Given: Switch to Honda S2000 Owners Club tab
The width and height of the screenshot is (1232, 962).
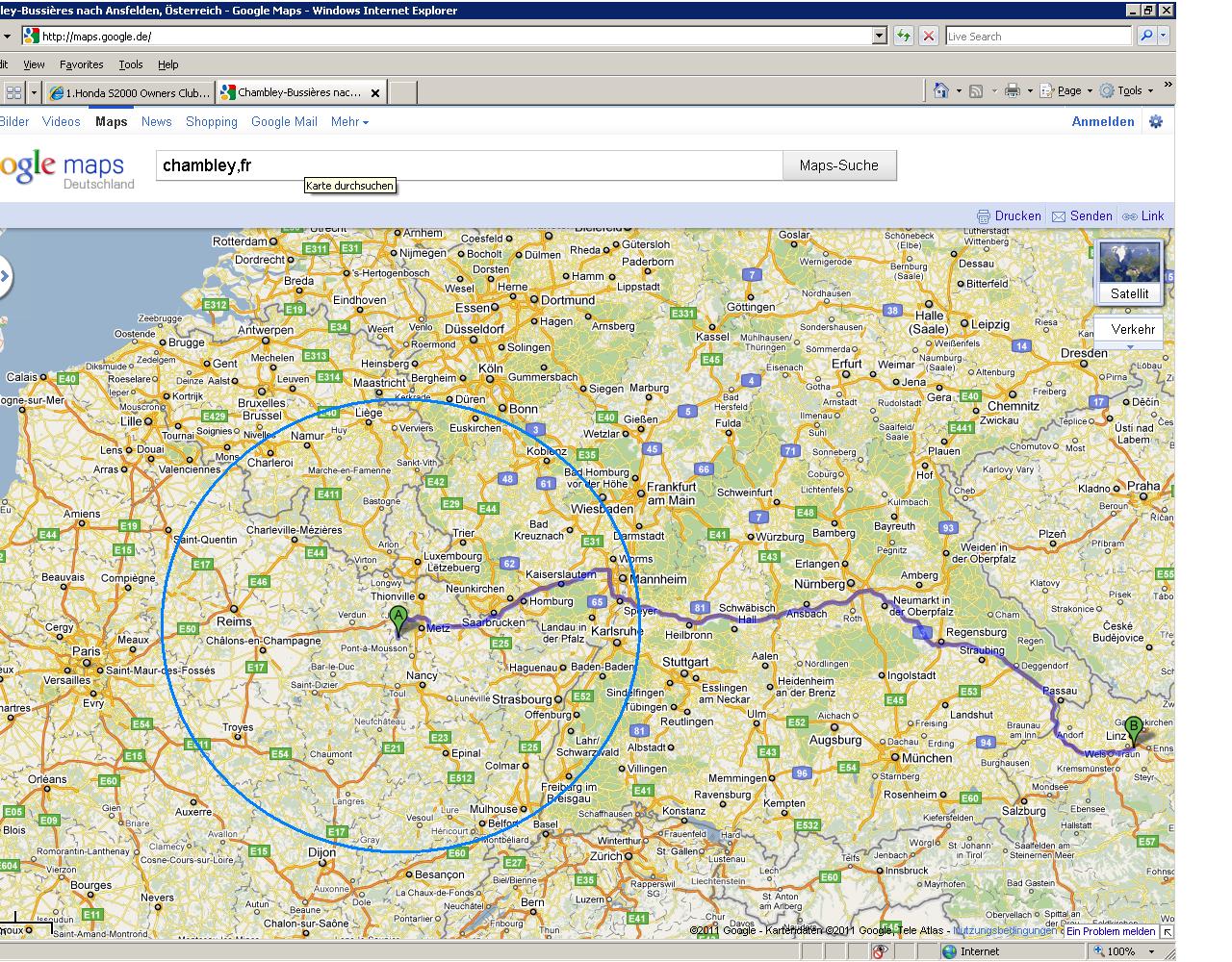Looking at the screenshot, I should click(x=129, y=92).
